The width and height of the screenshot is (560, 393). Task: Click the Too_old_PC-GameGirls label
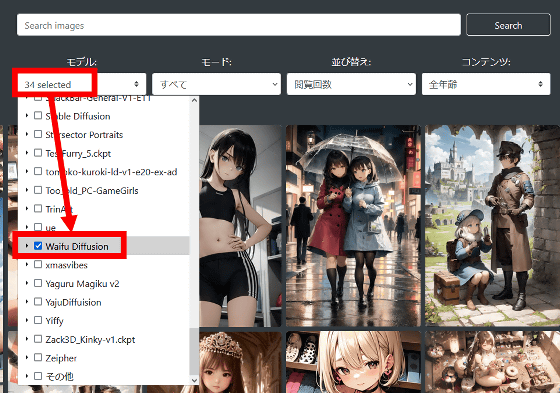point(92,190)
